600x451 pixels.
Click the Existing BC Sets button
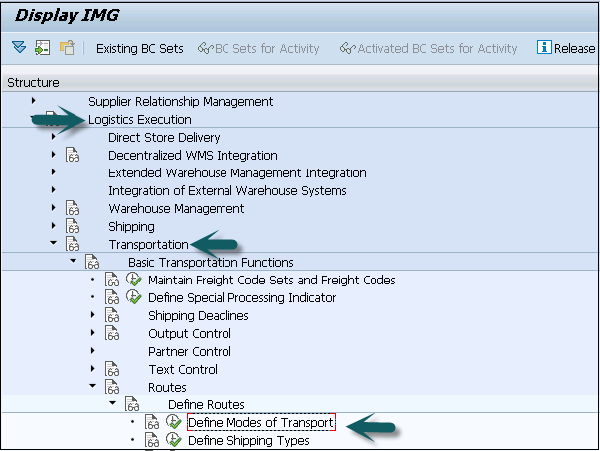coord(139,48)
